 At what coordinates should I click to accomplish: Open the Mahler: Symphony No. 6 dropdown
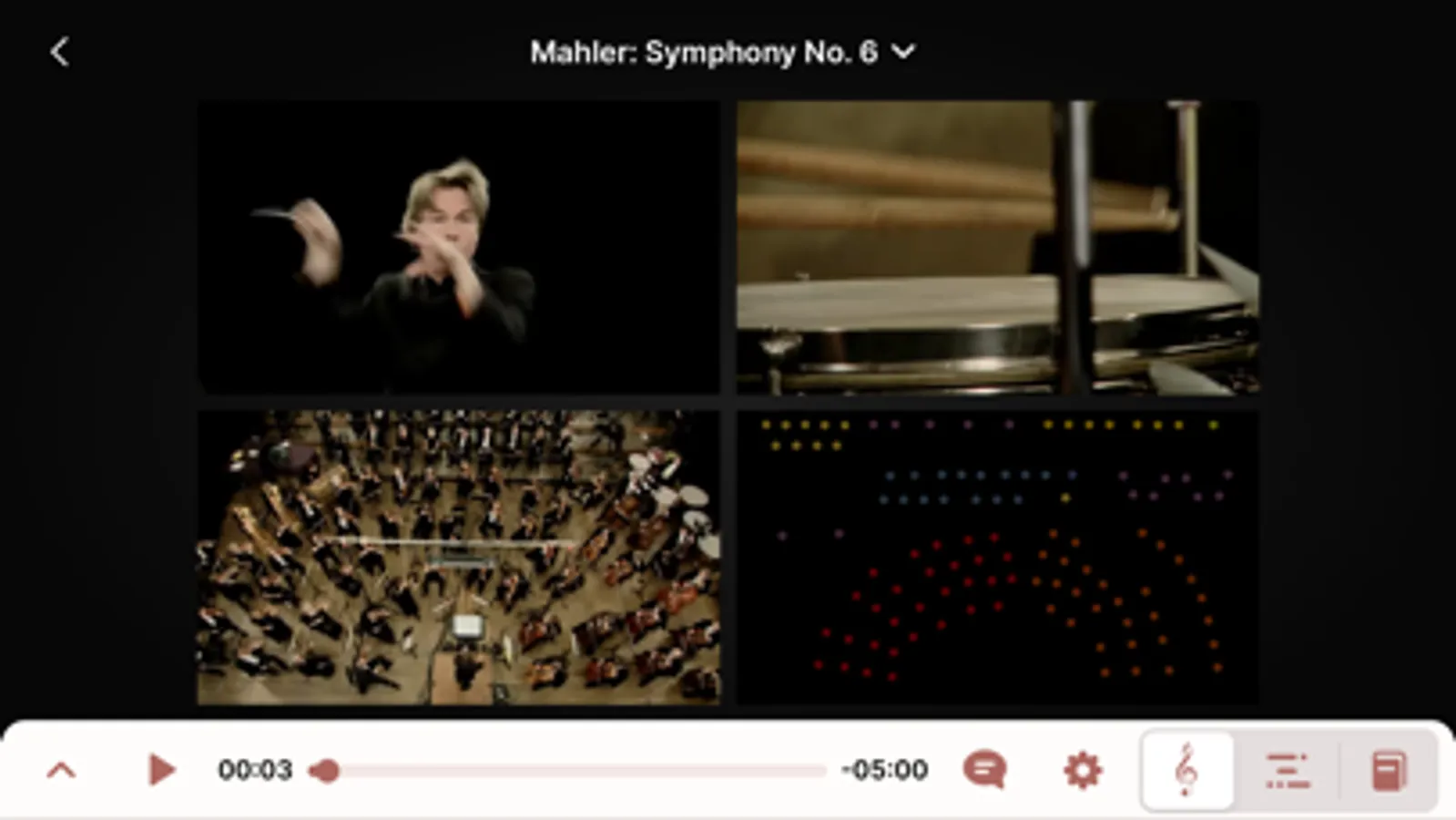(x=722, y=52)
